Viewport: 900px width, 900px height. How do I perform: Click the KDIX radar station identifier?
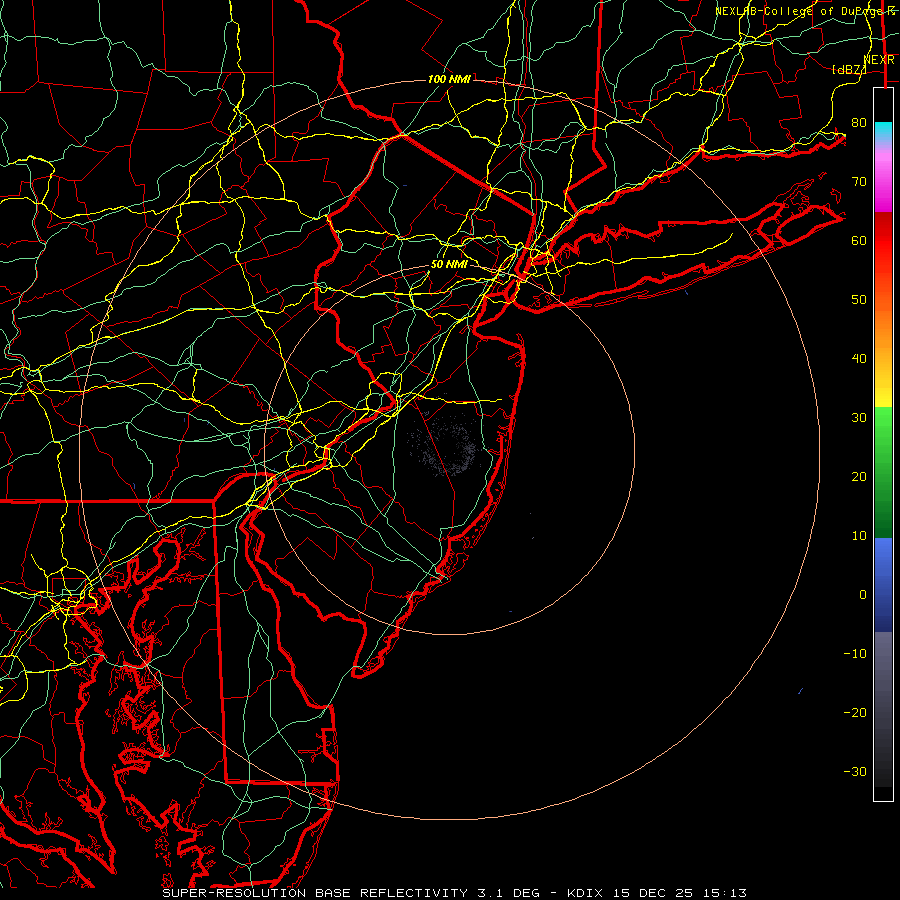585,893
